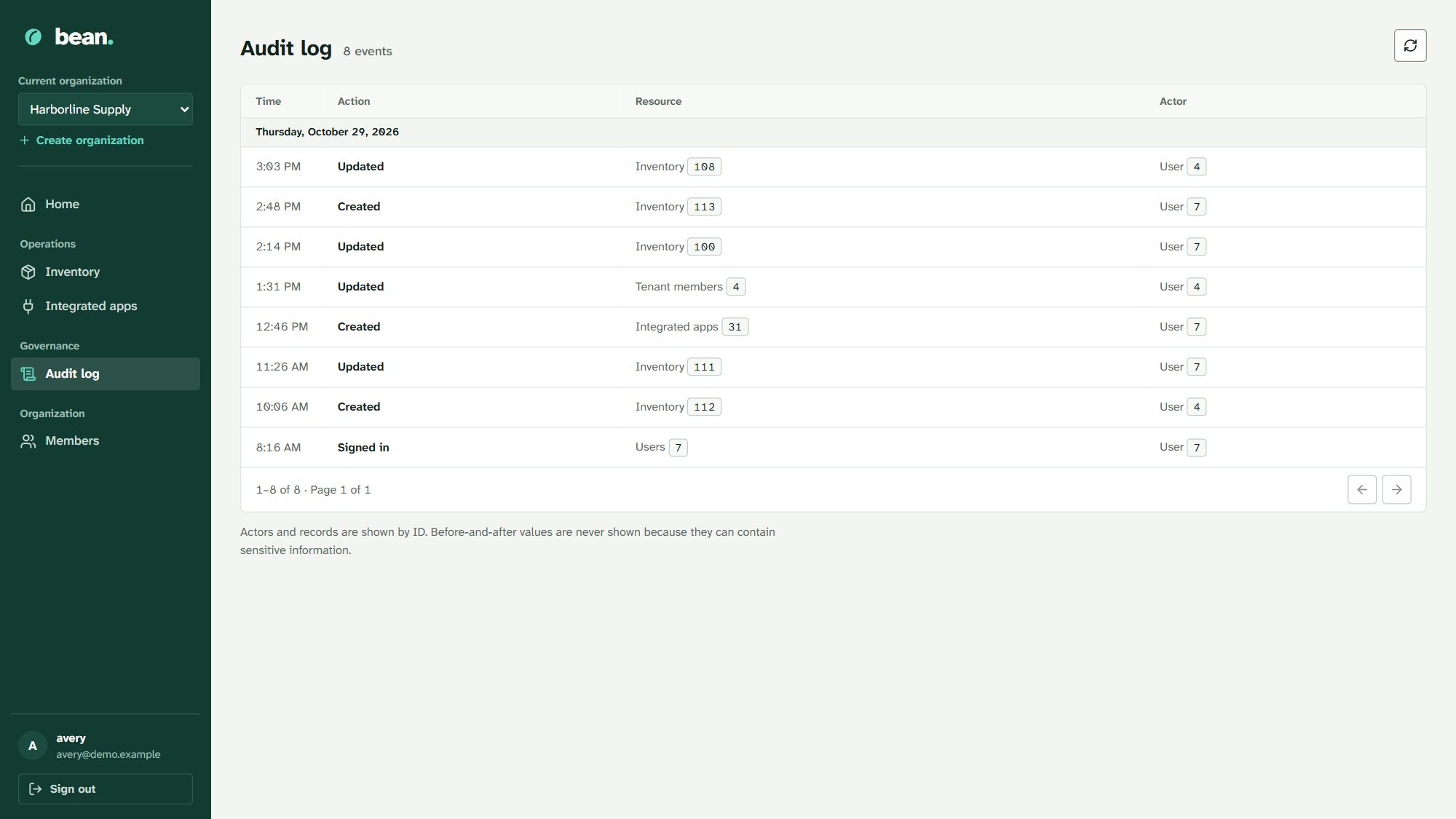Click Updated in the 3:03 PM row
This screenshot has height=819, width=1456.
pyautogui.click(x=360, y=167)
